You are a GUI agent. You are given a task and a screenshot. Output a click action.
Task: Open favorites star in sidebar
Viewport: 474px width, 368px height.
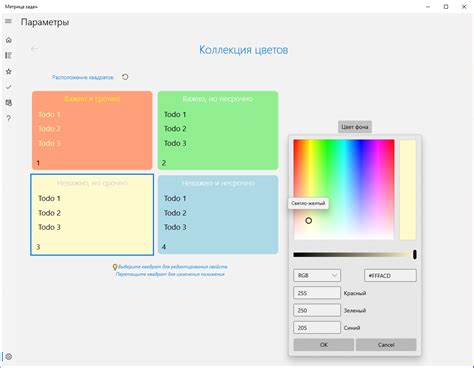coord(9,71)
